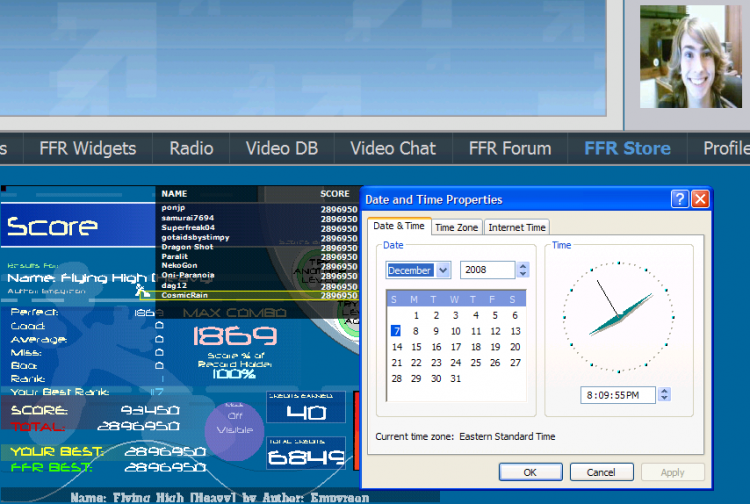The image size is (750, 504).
Task: Open FFR Store in the navigation bar
Action: coord(627,148)
